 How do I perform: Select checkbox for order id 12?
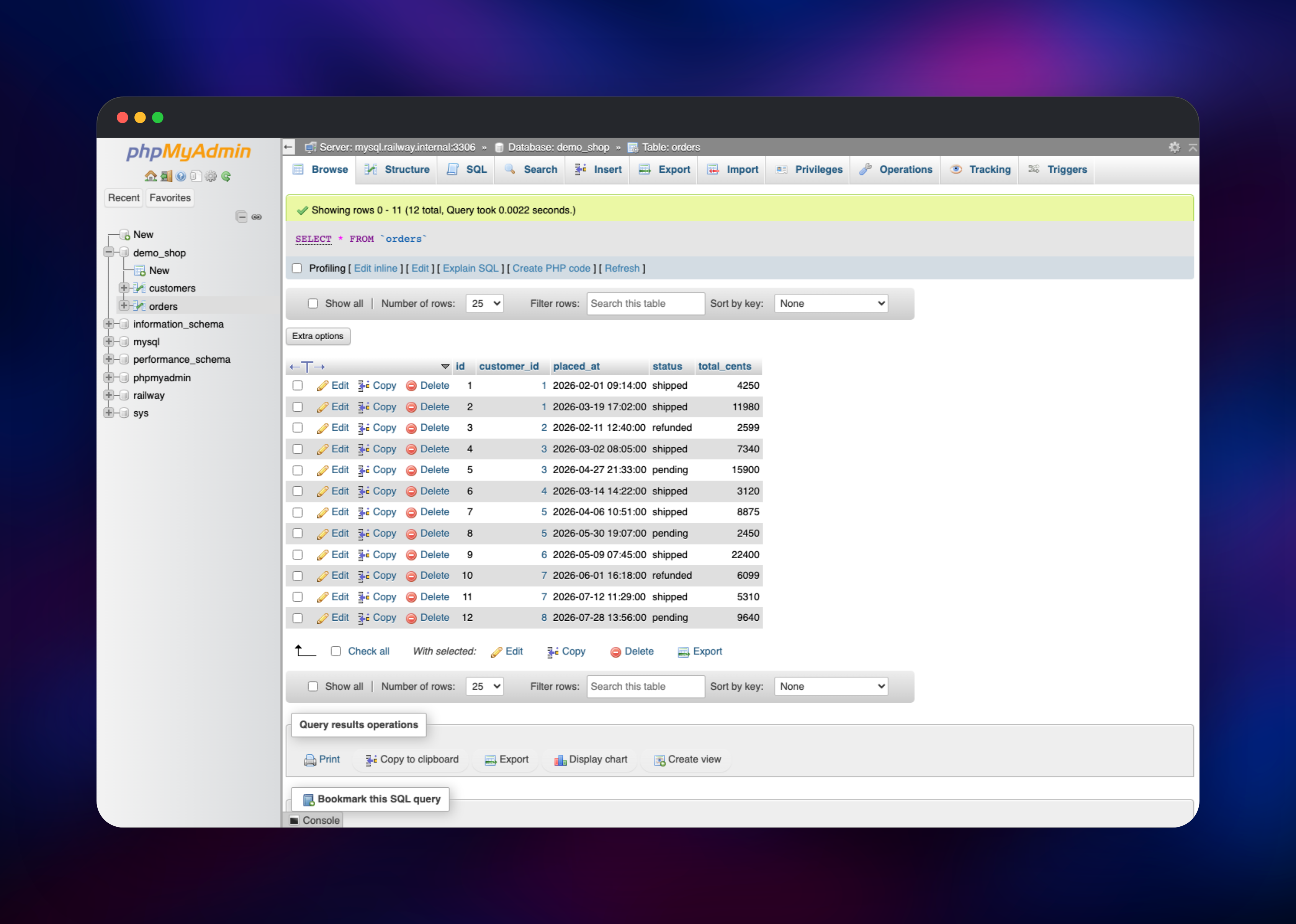[x=298, y=618]
